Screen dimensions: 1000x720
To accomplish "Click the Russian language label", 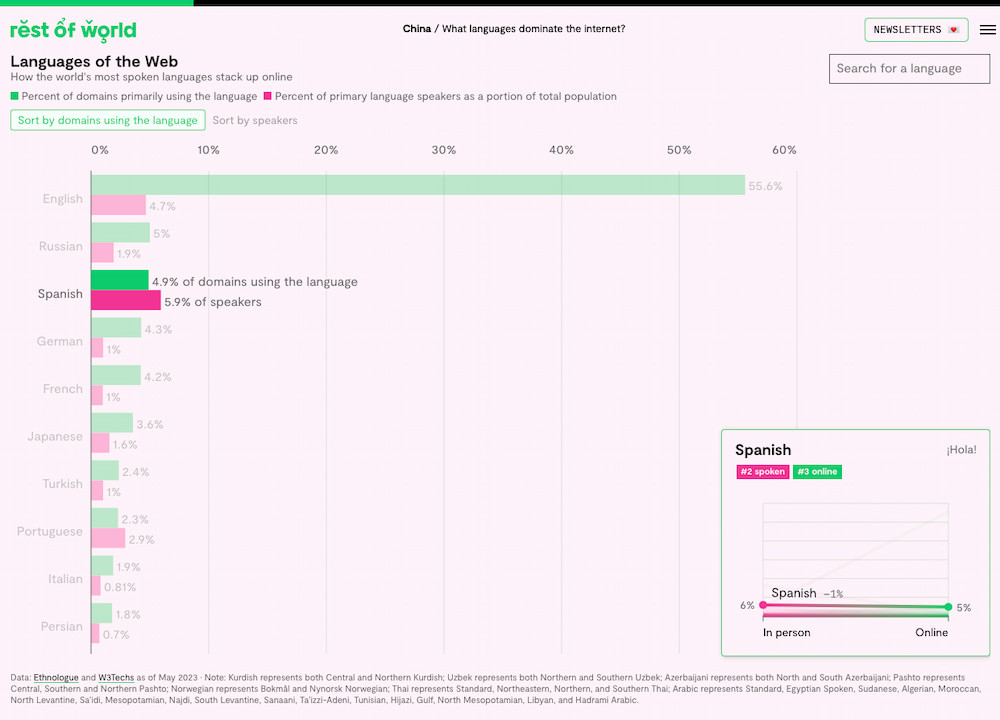I will (x=61, y=246).
